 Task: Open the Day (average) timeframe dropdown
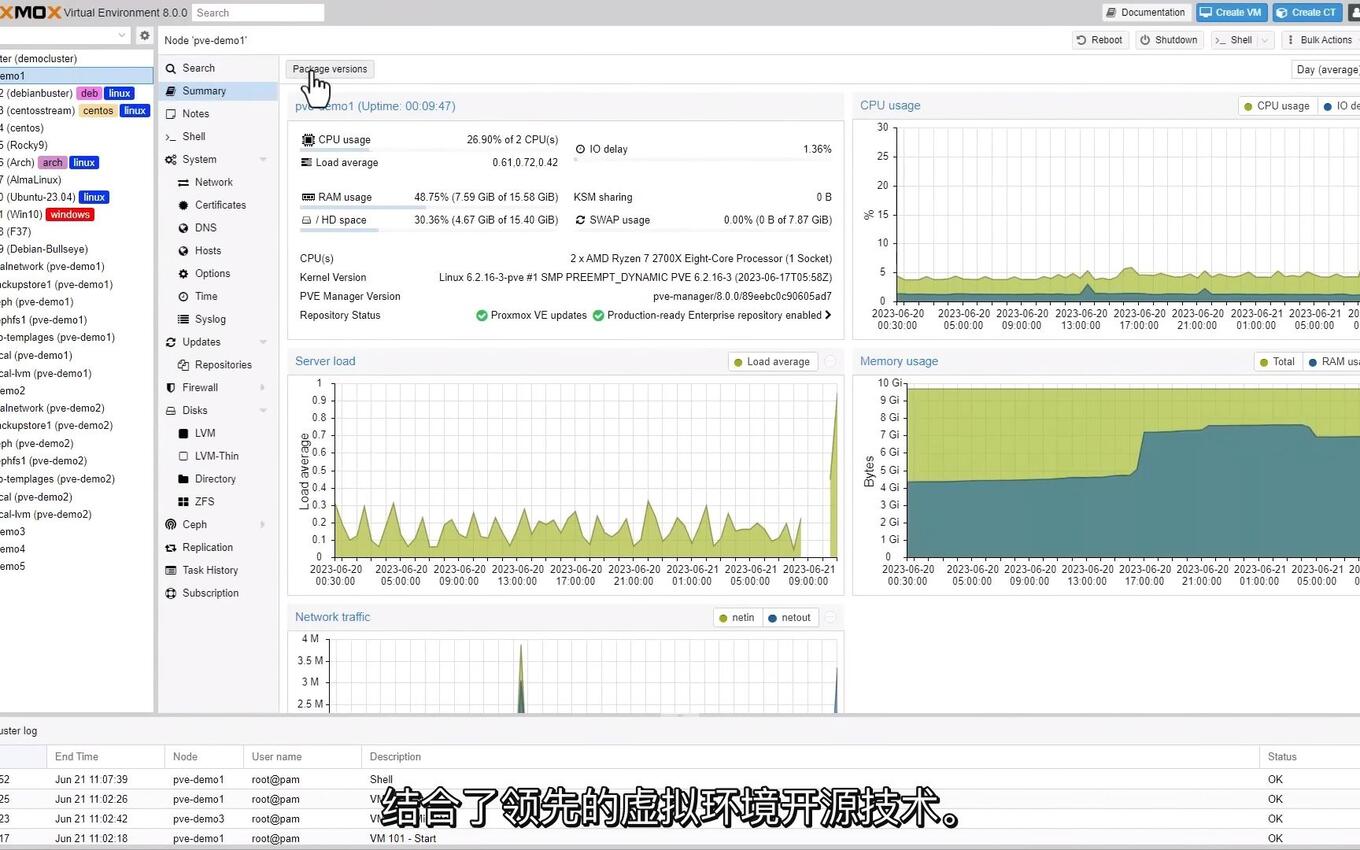[1326, 70]
